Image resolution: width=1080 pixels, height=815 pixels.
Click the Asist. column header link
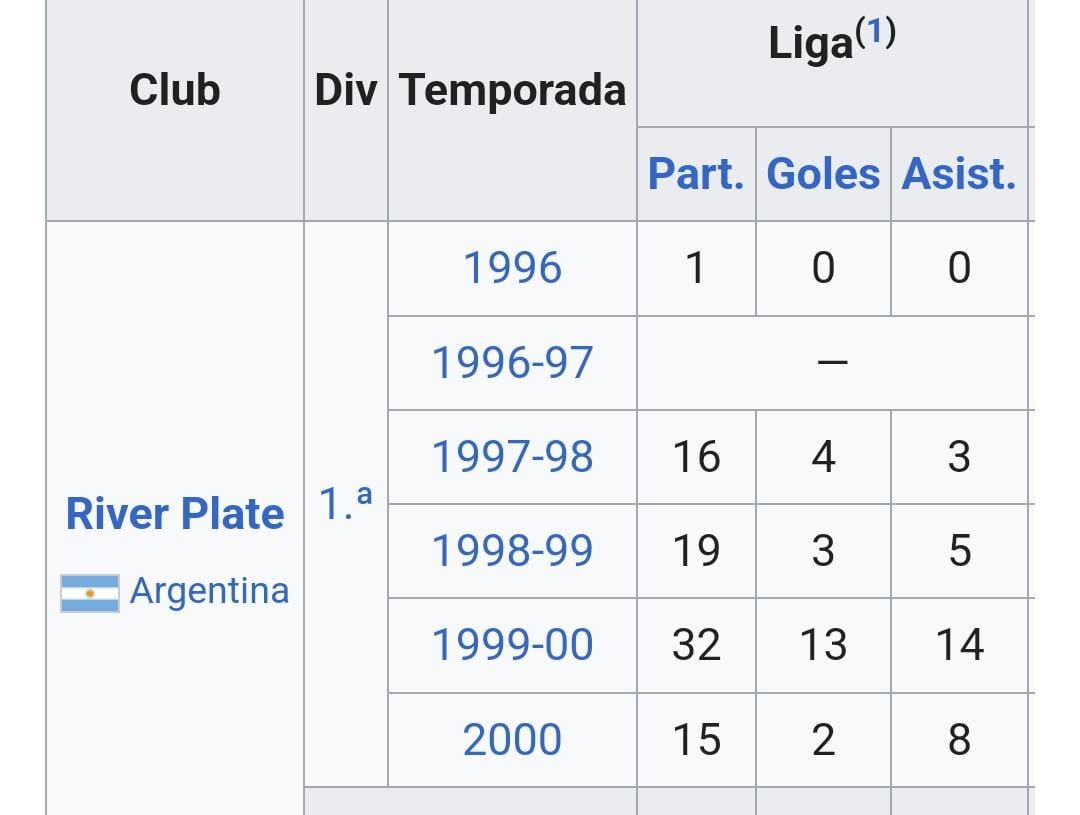[959, 174]
